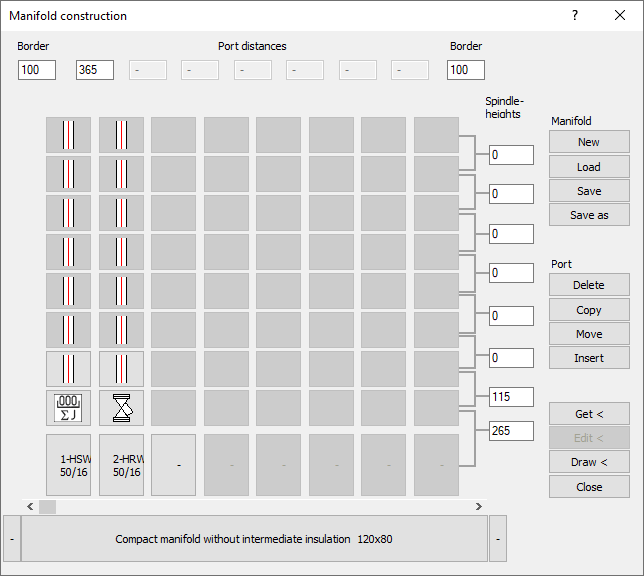
Task: Click the horizontal scrollbar thumb
Action: coord(47,507)
